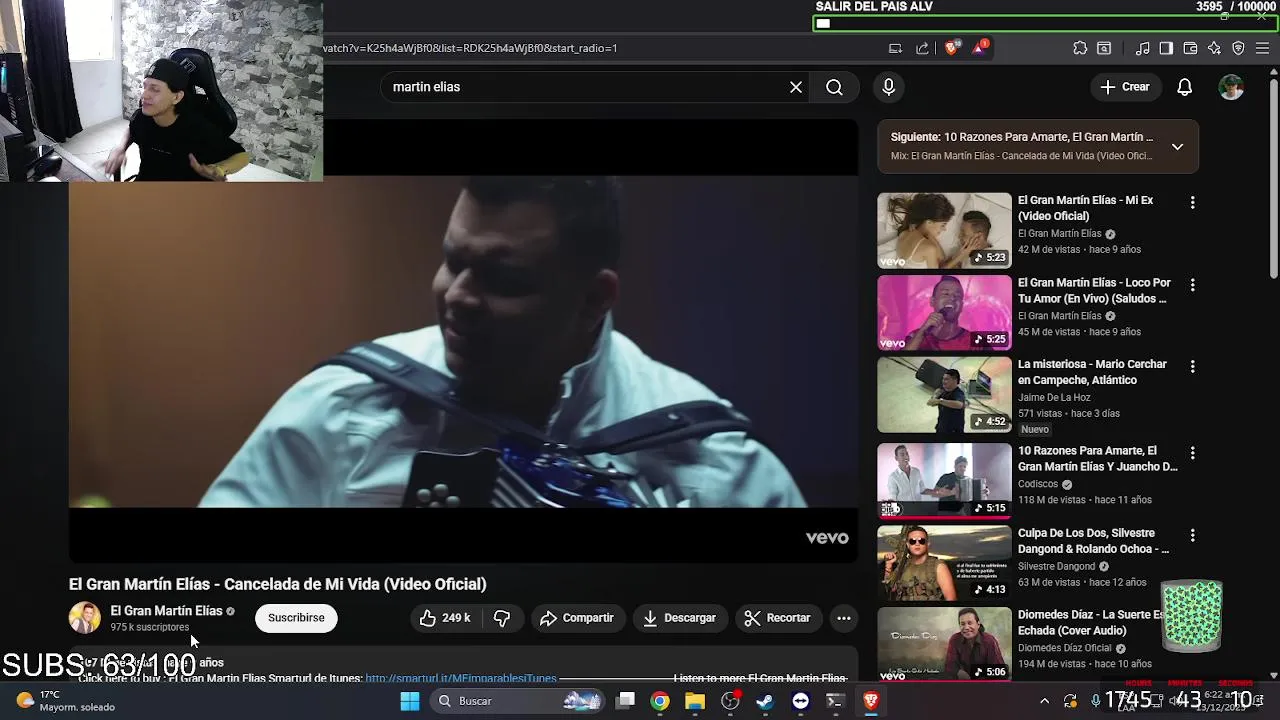The width and height of the screenshot is (1280, 720).
Task: Open El Gran Martín Elías channel name
Action: point(166,611)
